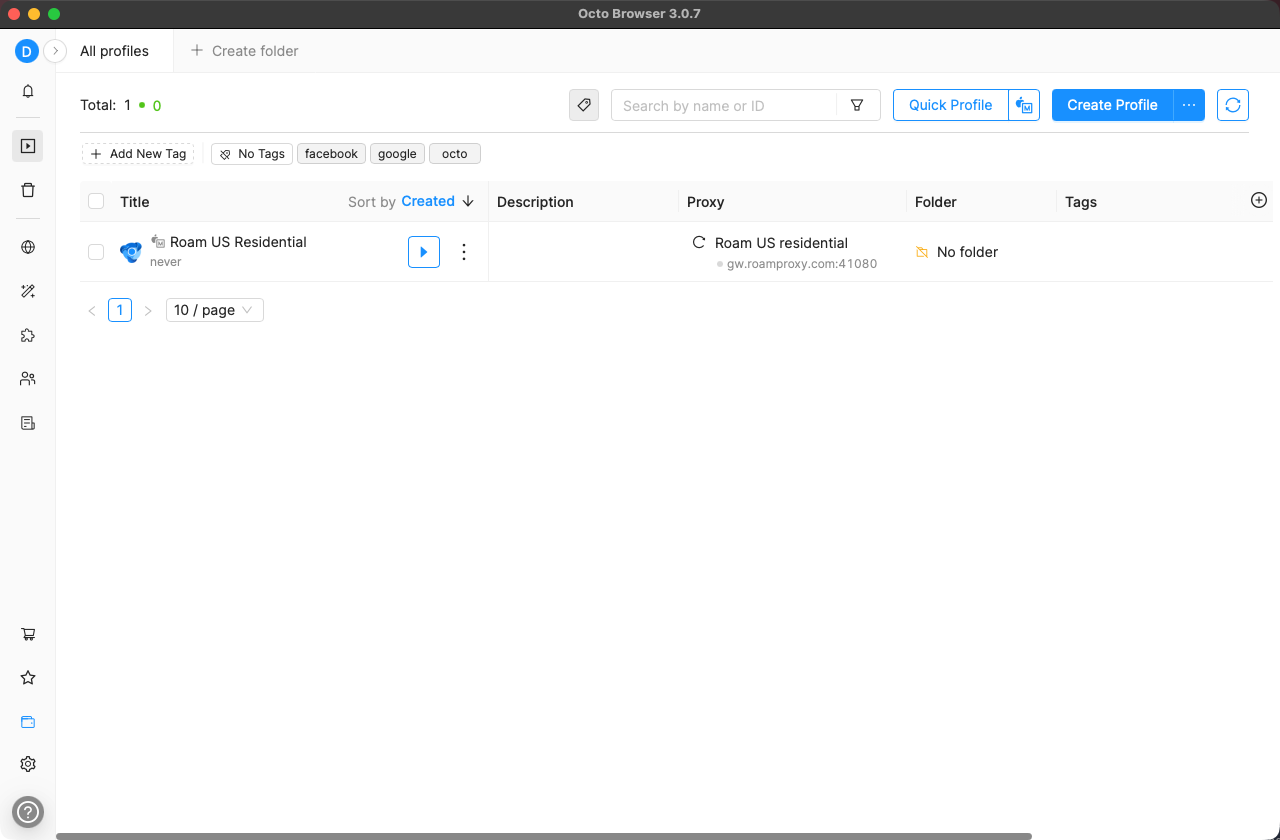Image resolution: width=1280 pixels, height=840 pixels.
Task: Open the shopping cart icon
Action: pyautogui.click(x=28, y=634)
